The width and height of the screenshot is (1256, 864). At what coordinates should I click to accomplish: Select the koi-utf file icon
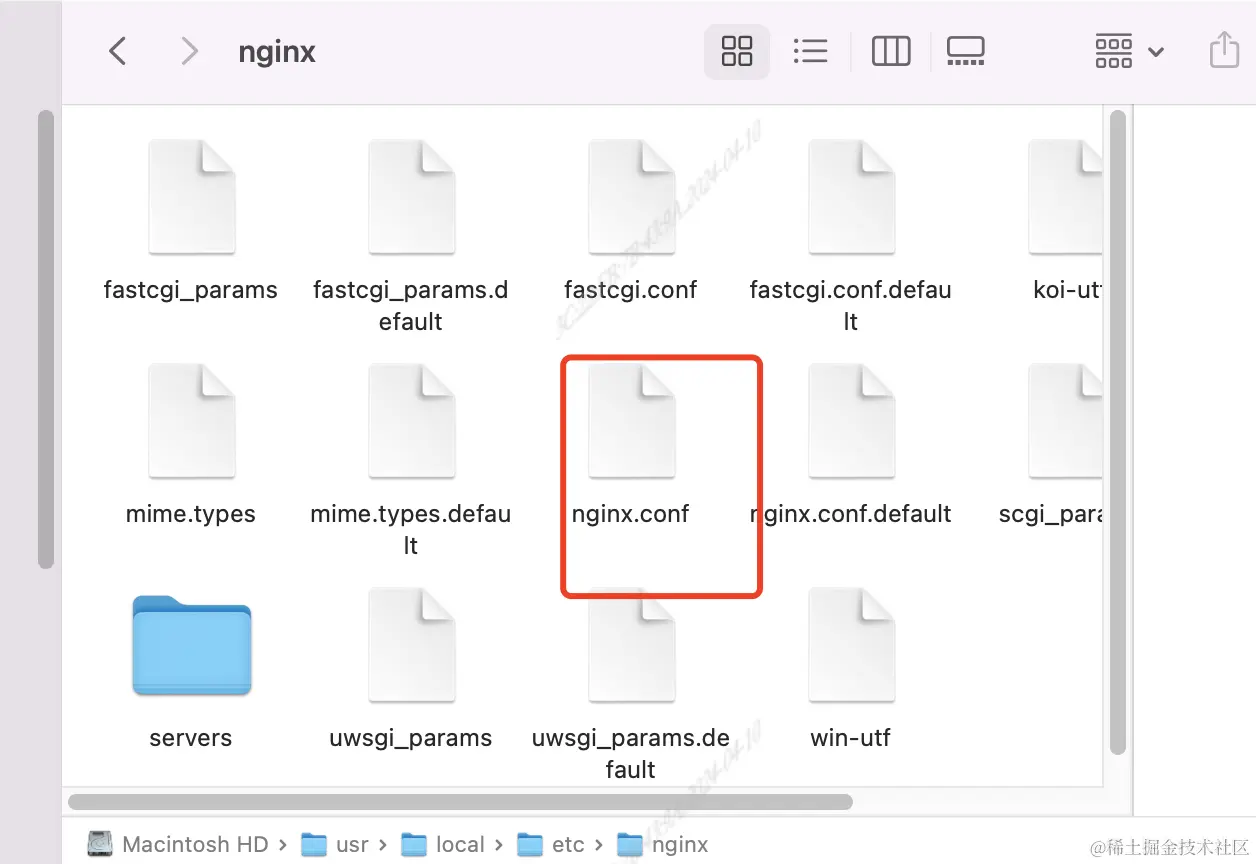[x=1066, y=197]
